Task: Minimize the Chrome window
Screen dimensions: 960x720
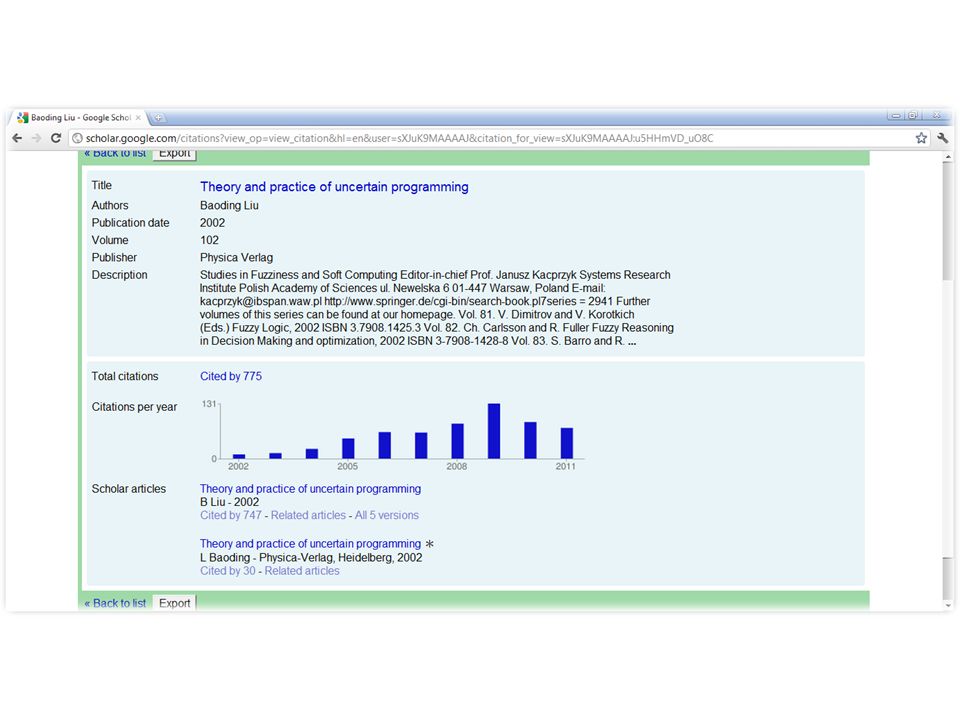Action: click(896, 115)
